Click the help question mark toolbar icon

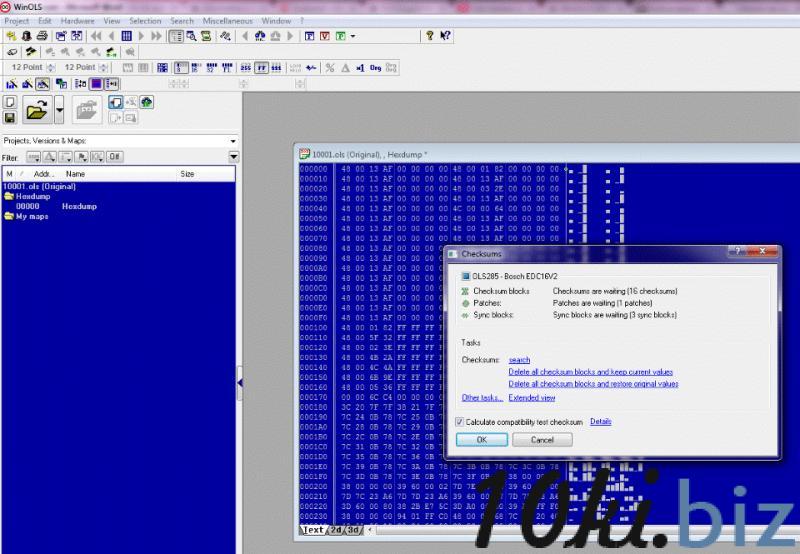tap(430, 36)
